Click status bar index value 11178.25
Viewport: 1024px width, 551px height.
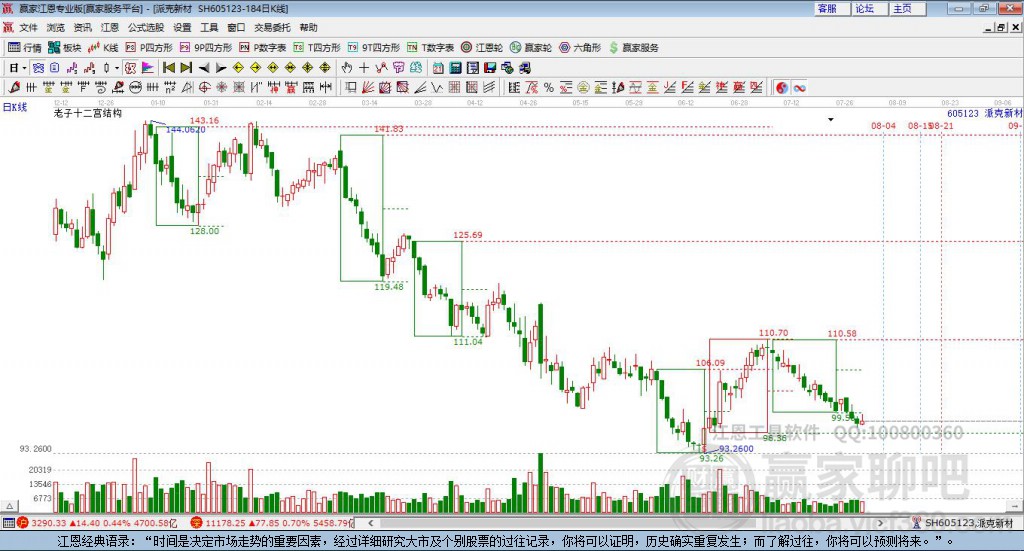tap(225, 523)
